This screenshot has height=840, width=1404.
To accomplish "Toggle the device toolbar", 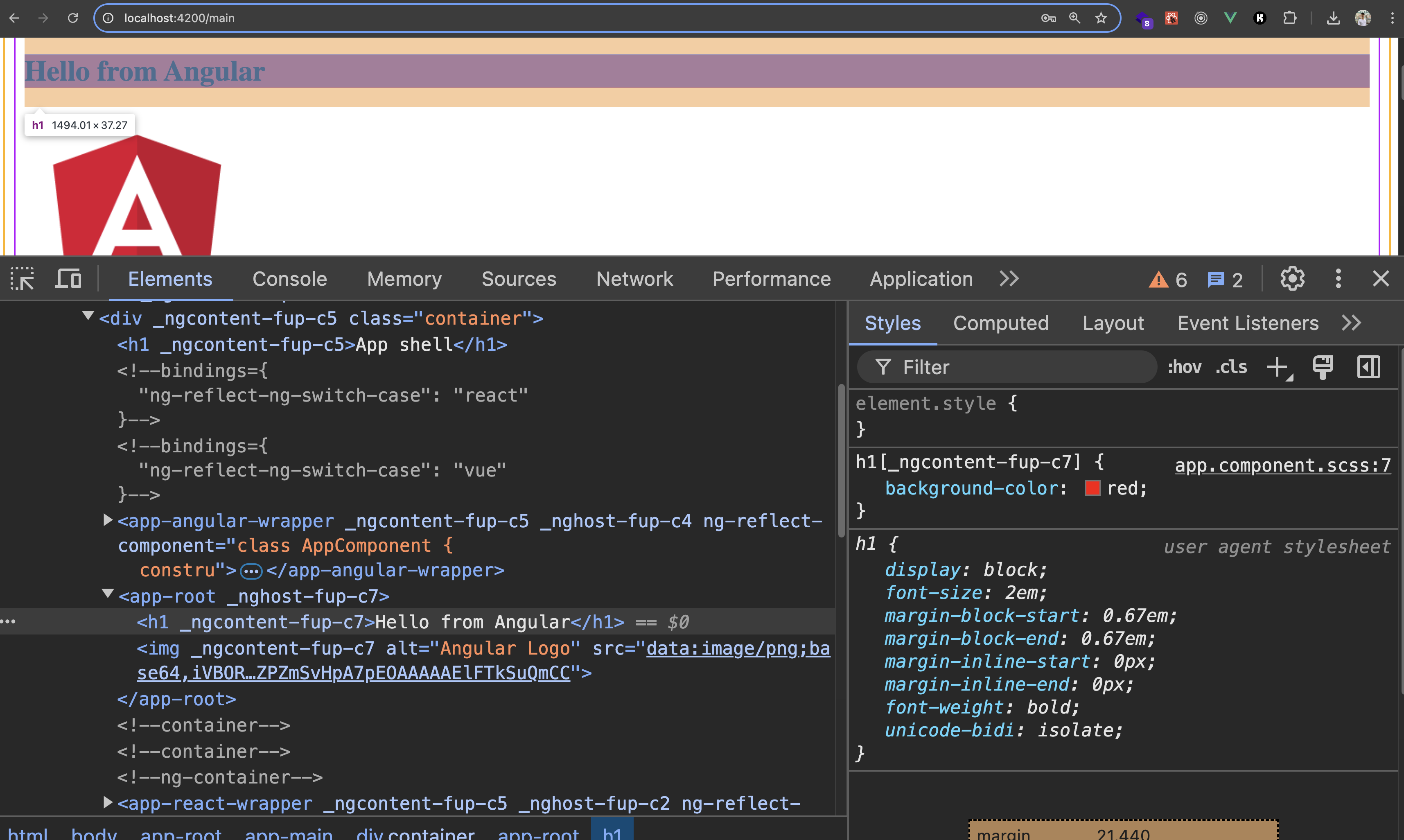I will 68,278.
